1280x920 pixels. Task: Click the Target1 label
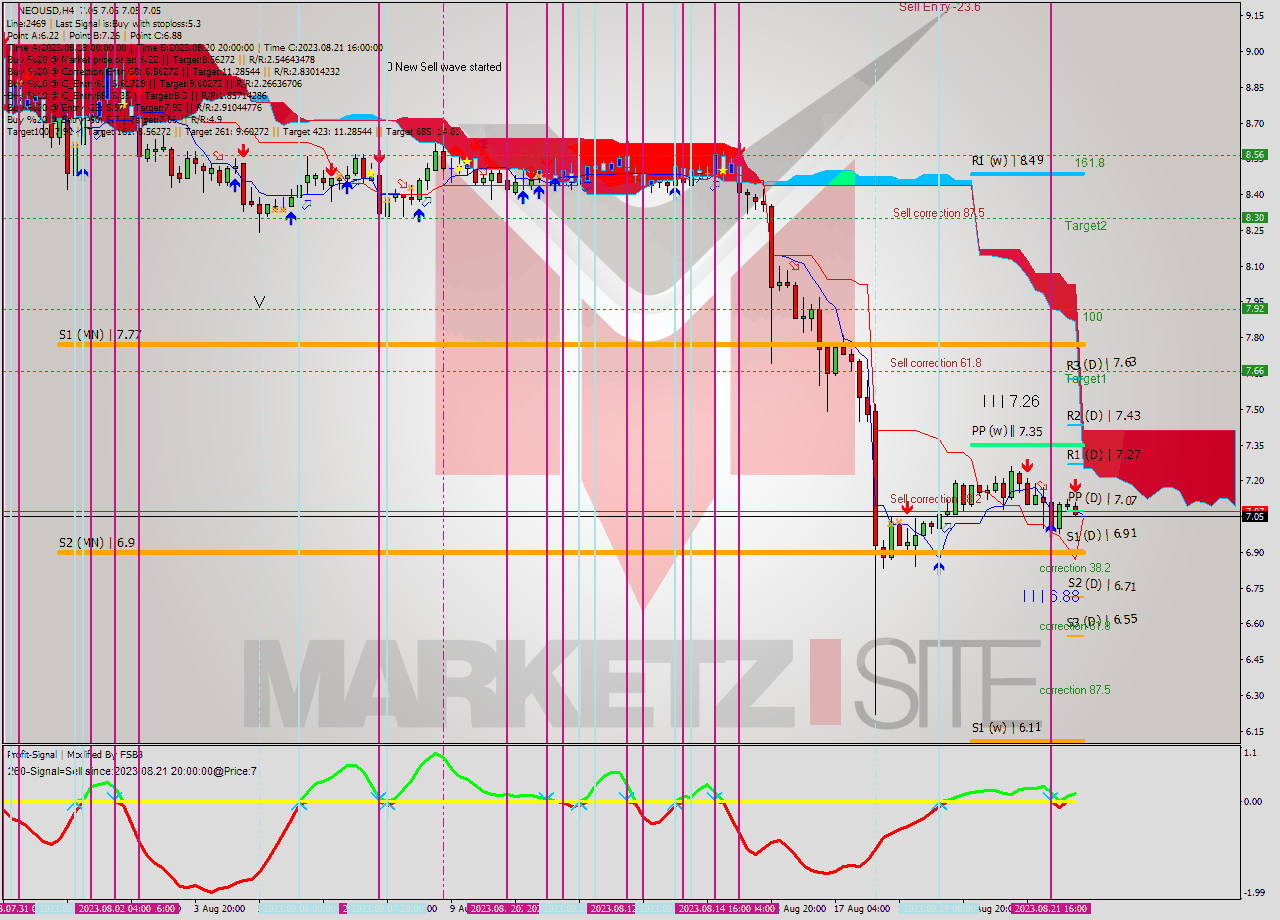click(x=1085, y=379)
